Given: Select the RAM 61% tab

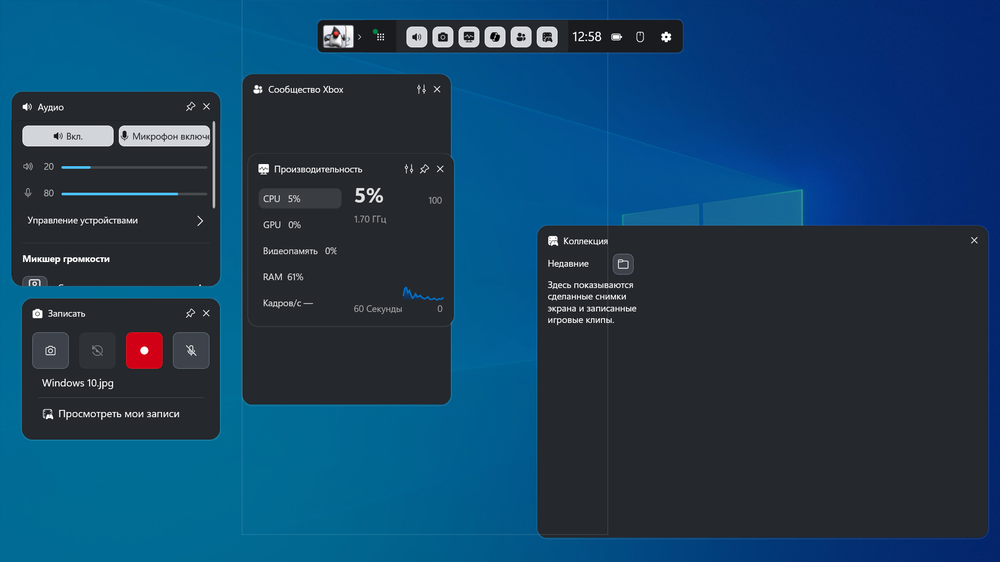Looking at the screenshot, I should pyautogui.click(x=300, y=277).
